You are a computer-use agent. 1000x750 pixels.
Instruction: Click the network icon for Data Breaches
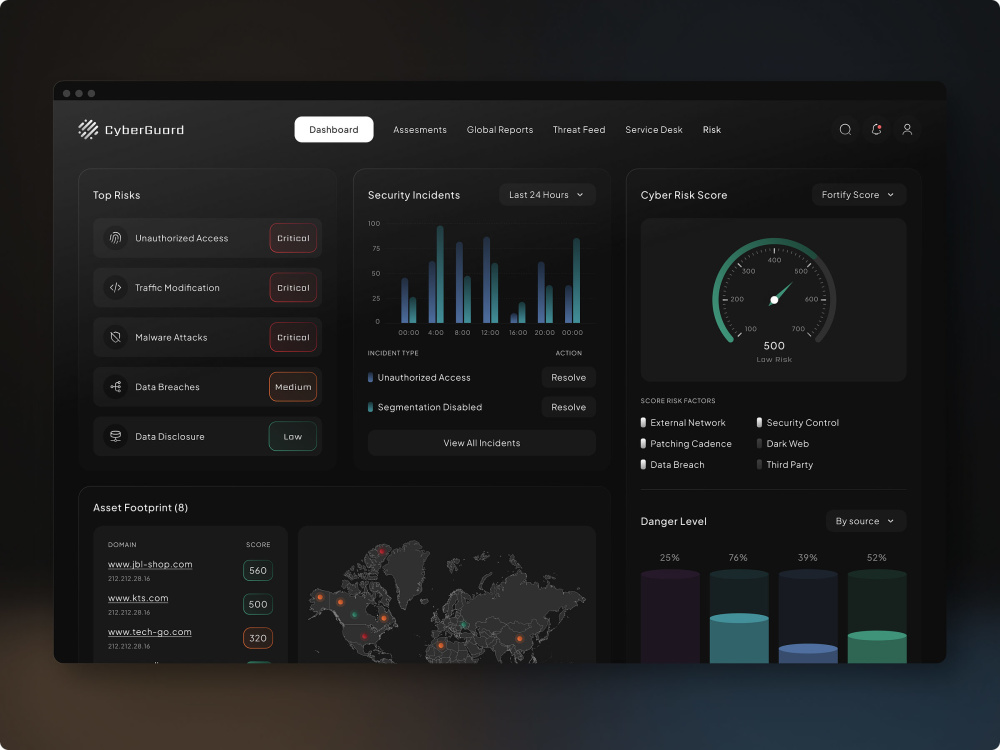pyautogui.click(x=115, y=386)
